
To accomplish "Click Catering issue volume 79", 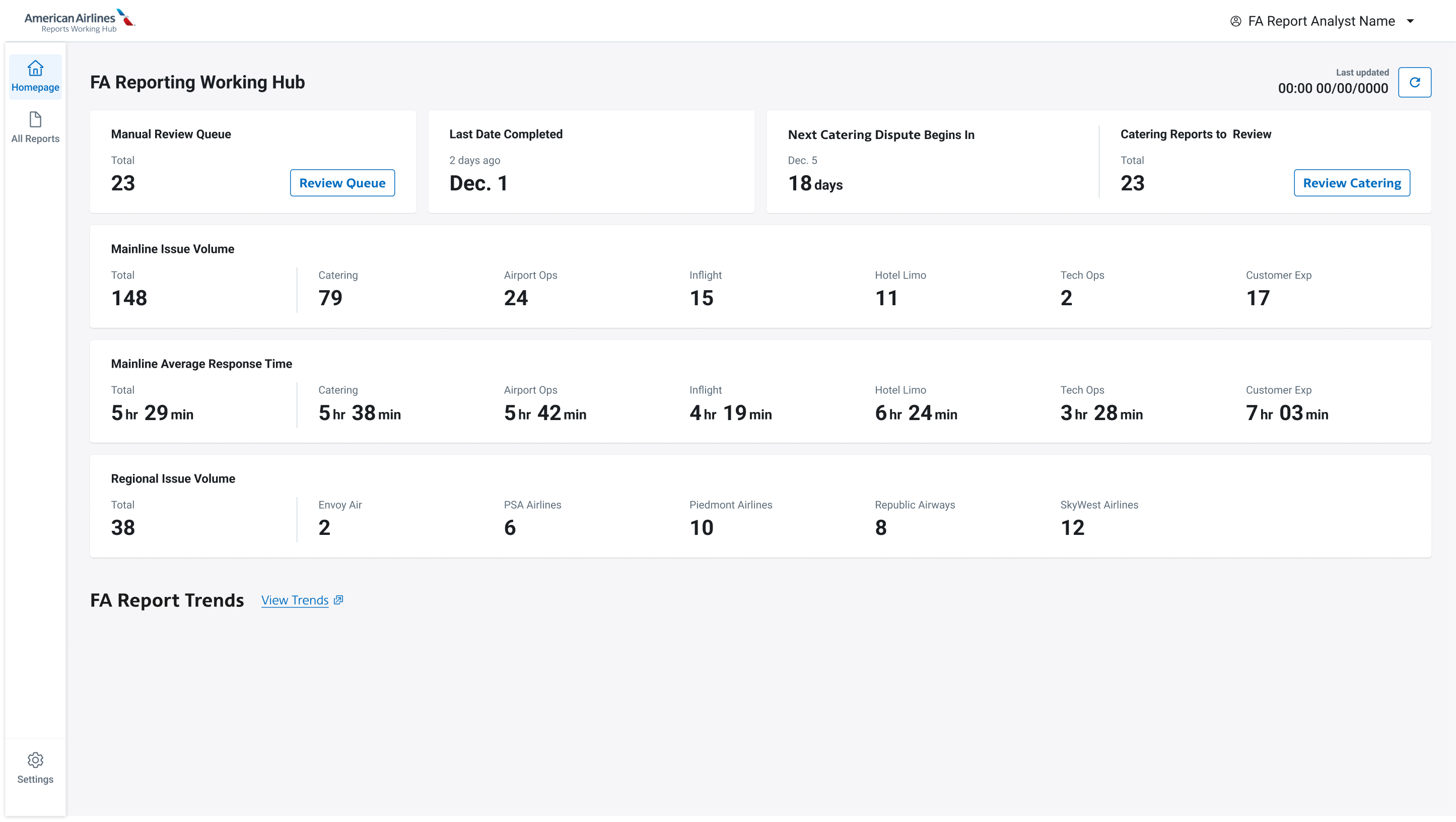I will [330, 298].
